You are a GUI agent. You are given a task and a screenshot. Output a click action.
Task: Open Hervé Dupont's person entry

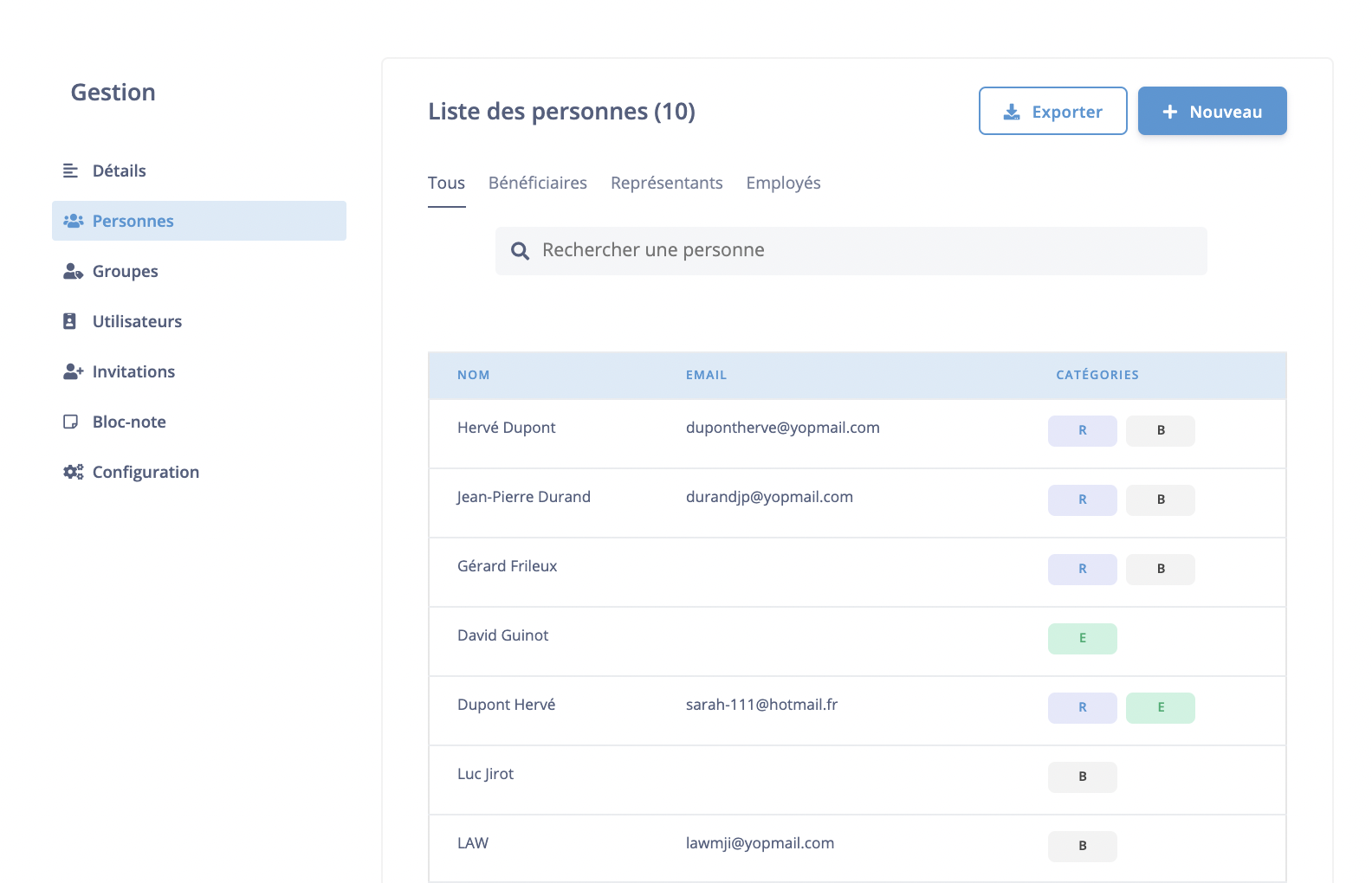click(507, 428)
